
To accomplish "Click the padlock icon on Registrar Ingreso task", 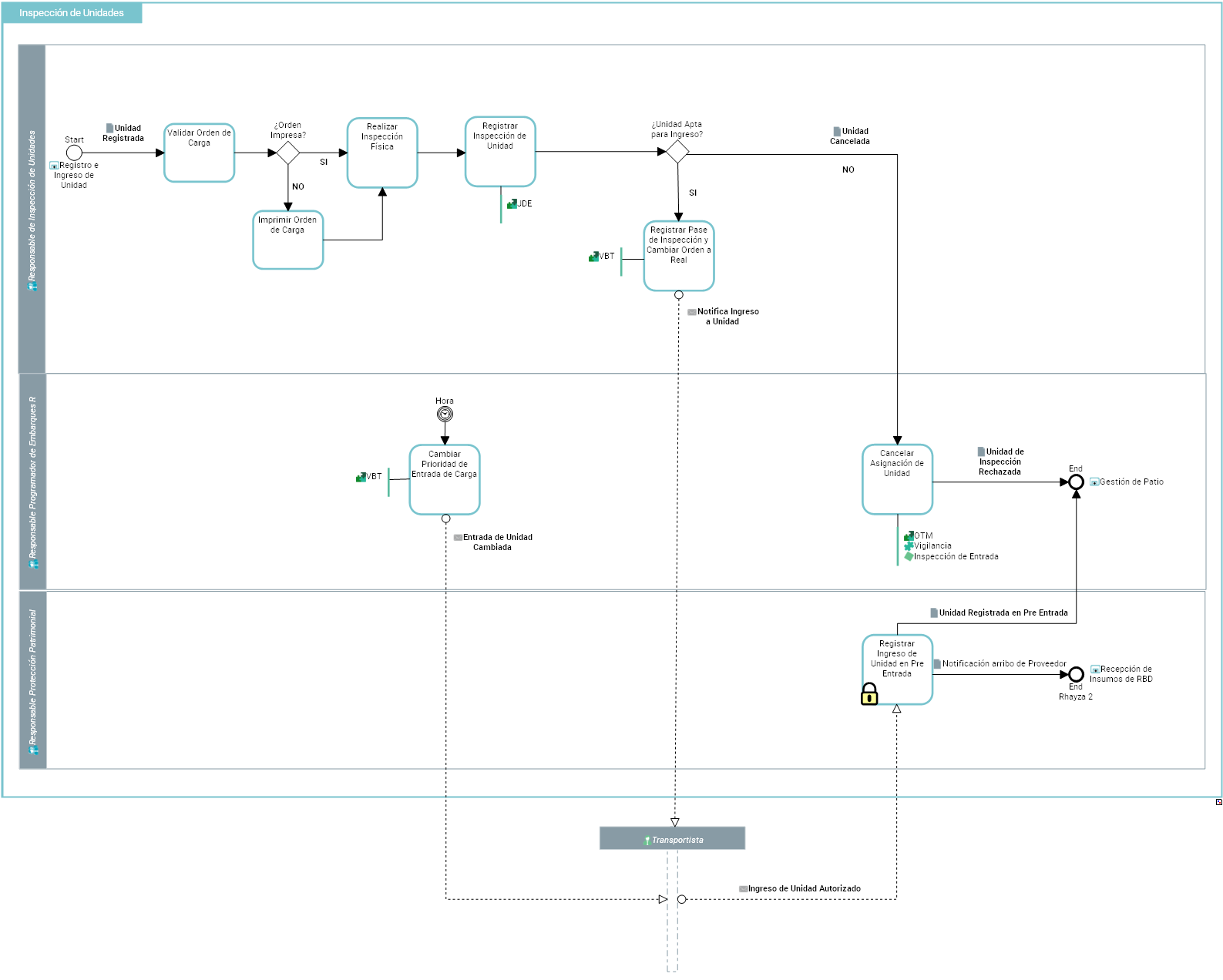I will pyautogui.click(x=869, y=694).
